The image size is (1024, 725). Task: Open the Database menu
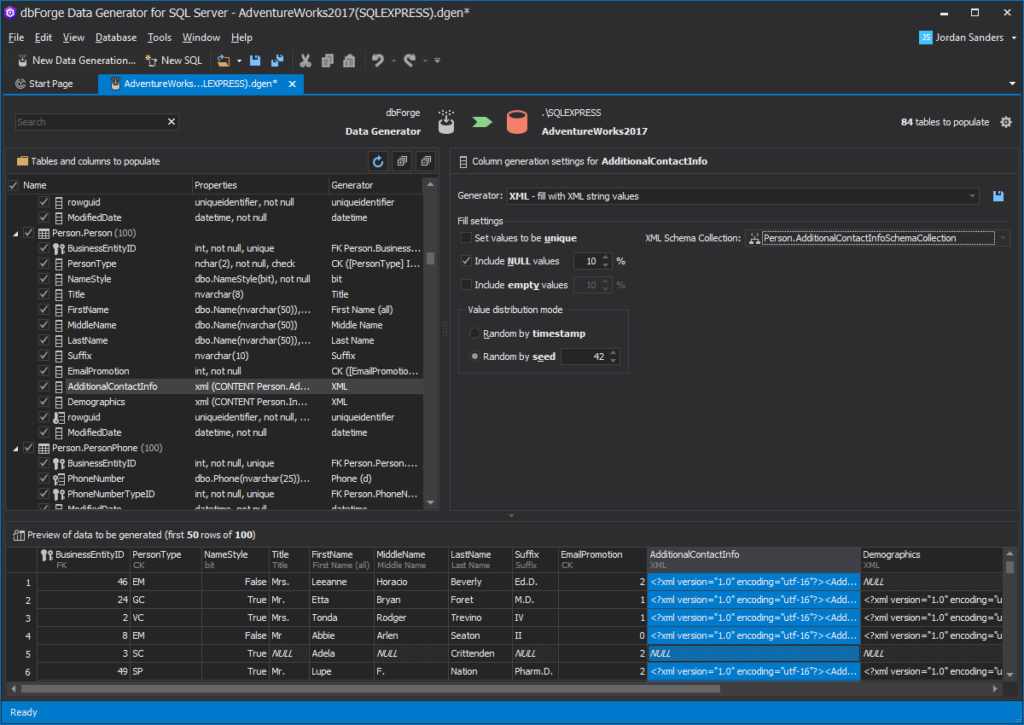pos(116,37)
